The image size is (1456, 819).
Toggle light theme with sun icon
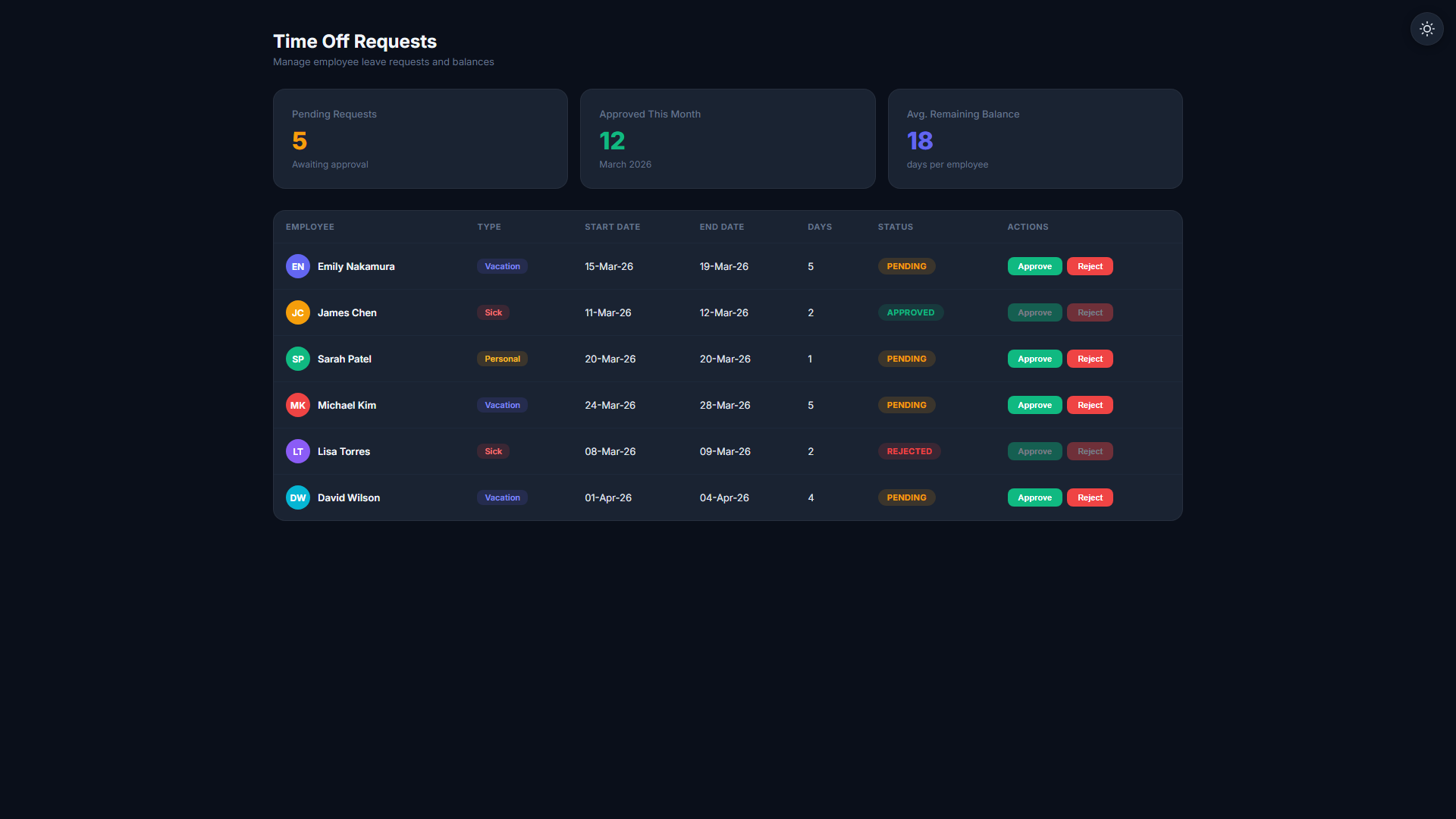[1426, 29]
